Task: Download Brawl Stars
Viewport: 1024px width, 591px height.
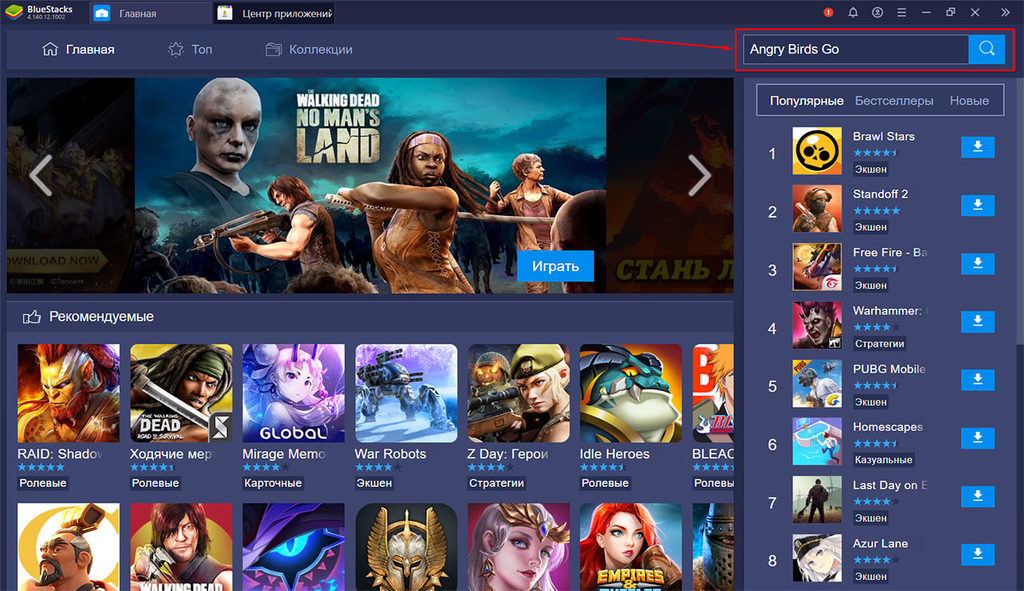Action: coord(978,147)
